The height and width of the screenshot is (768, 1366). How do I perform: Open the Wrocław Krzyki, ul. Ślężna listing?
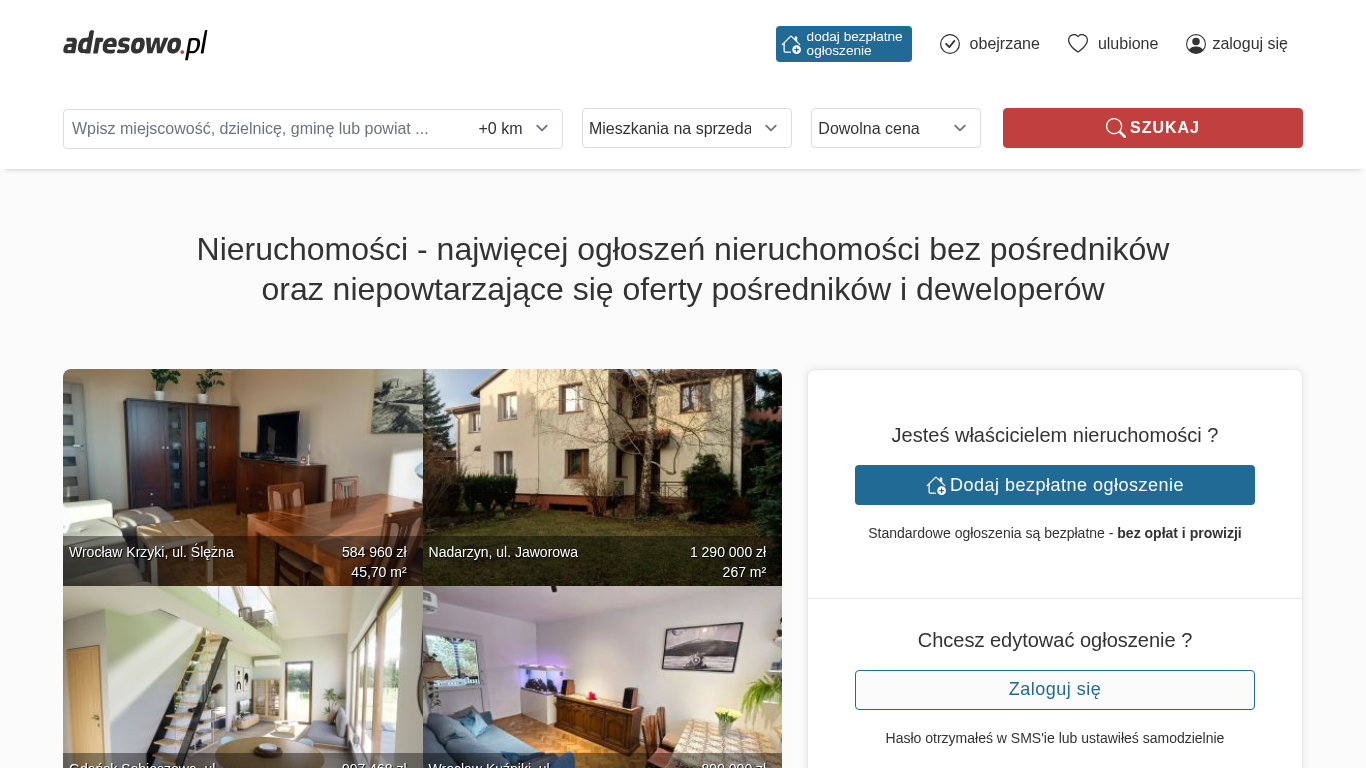[x=243, y=477]
